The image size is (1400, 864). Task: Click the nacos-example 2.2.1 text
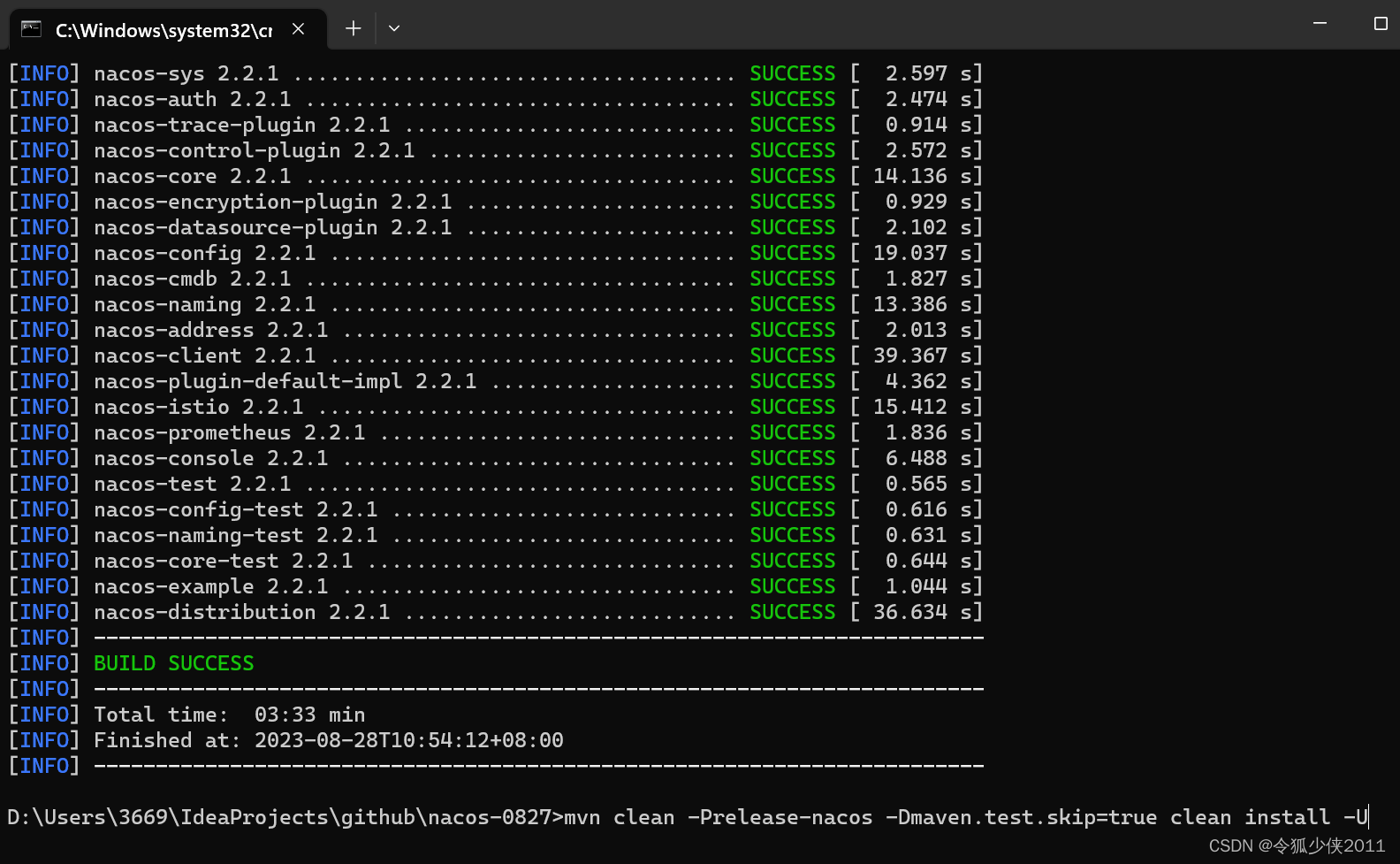210,586
